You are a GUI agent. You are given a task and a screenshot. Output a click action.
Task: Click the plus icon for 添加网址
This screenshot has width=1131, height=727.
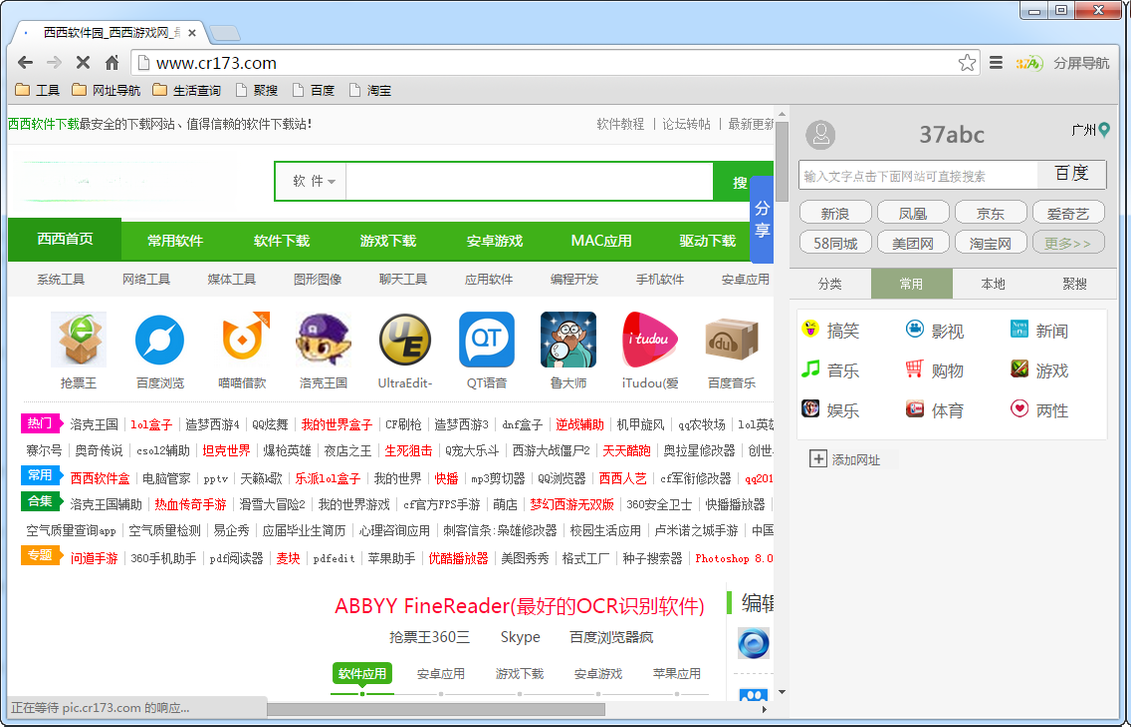click(818, 459)
